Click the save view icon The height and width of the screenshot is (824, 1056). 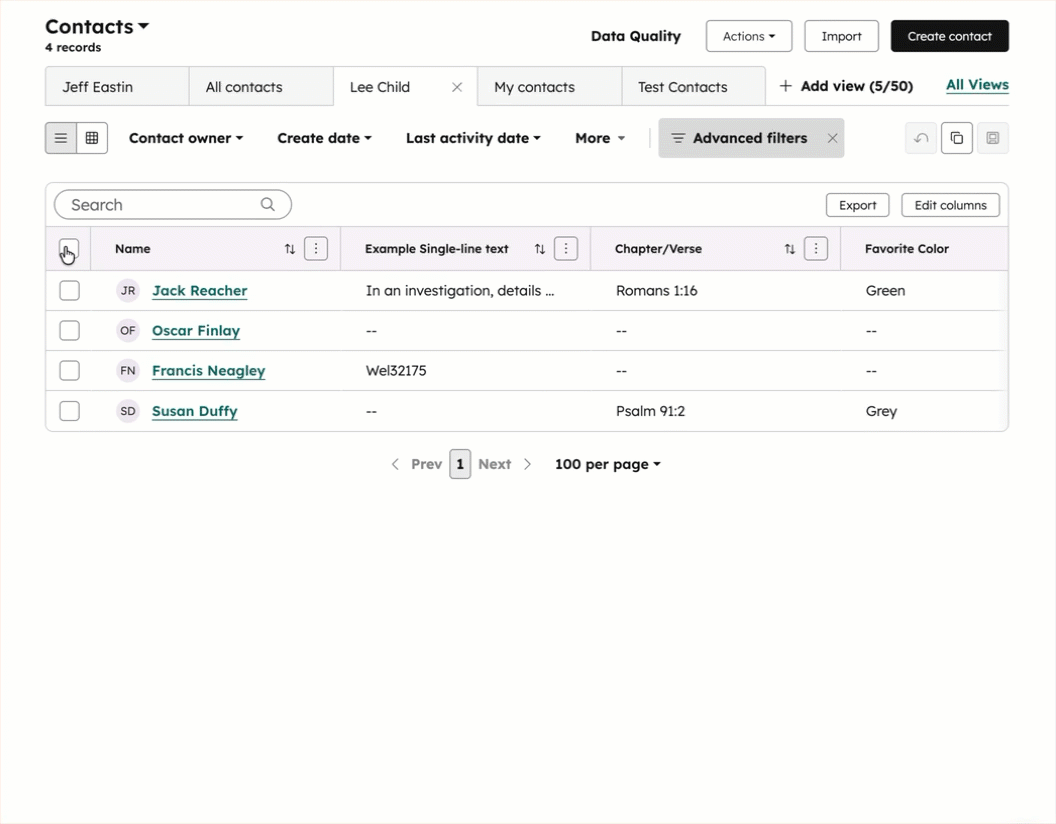pyautogui.click(x=992, y=138)
